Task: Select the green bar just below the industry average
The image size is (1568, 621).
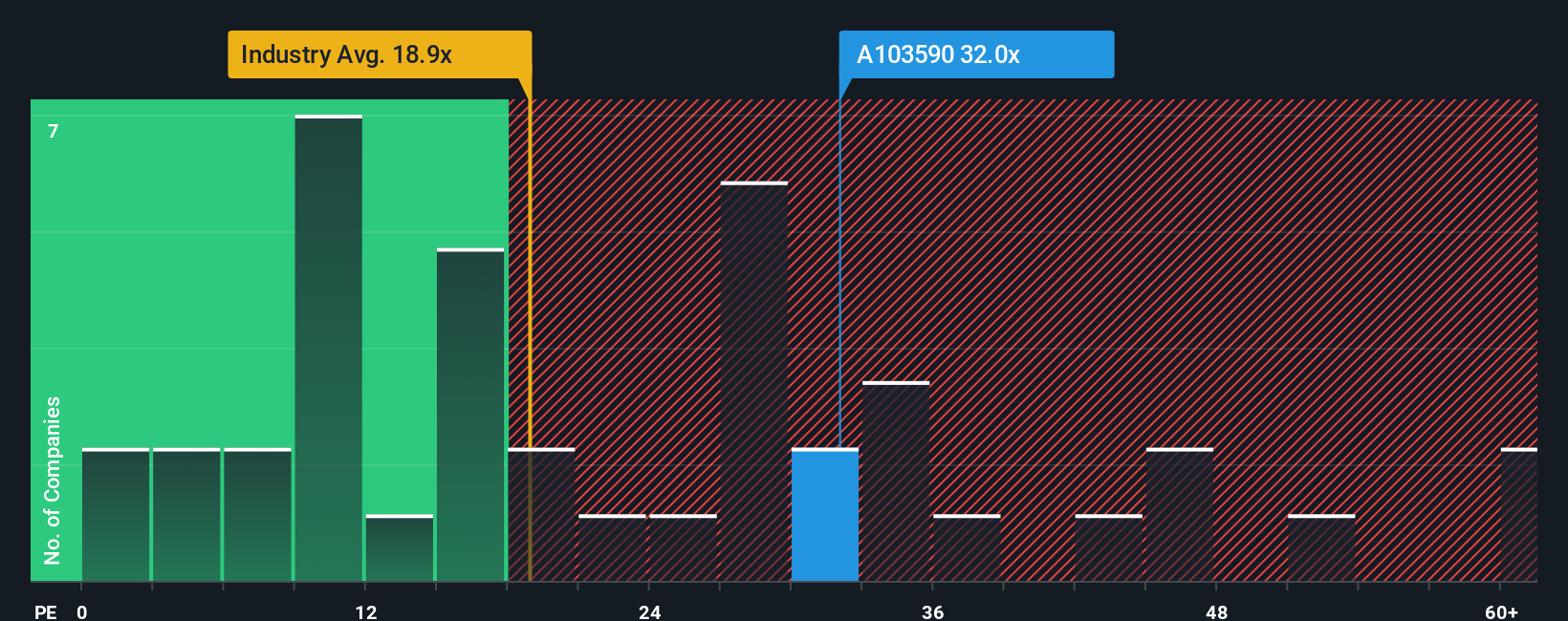Action: 470,416
